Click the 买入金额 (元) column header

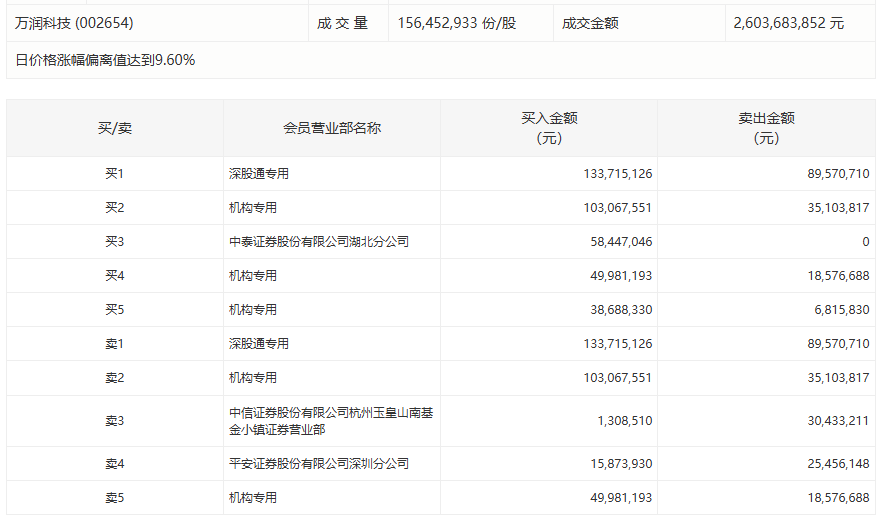pos(549,128)
